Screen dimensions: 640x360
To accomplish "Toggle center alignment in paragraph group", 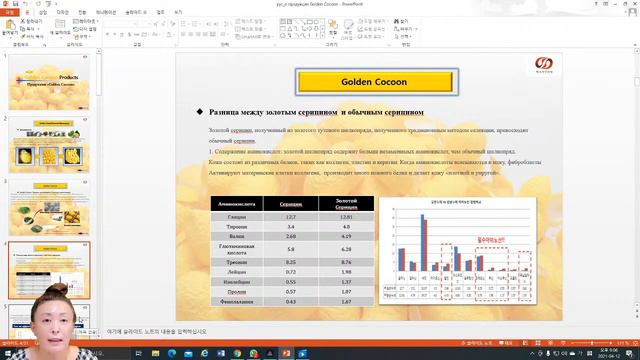I will pos(191,35).
